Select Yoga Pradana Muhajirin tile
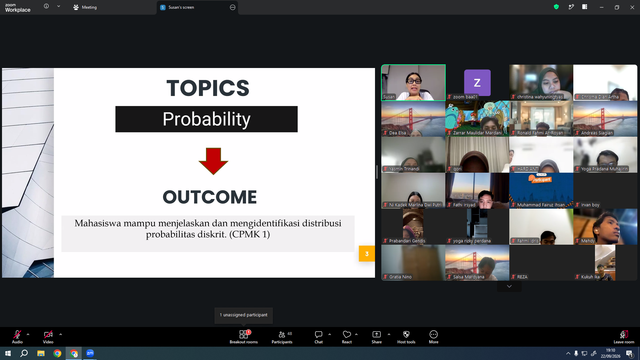The image size is (640, 360). click(x=605, y=155)
